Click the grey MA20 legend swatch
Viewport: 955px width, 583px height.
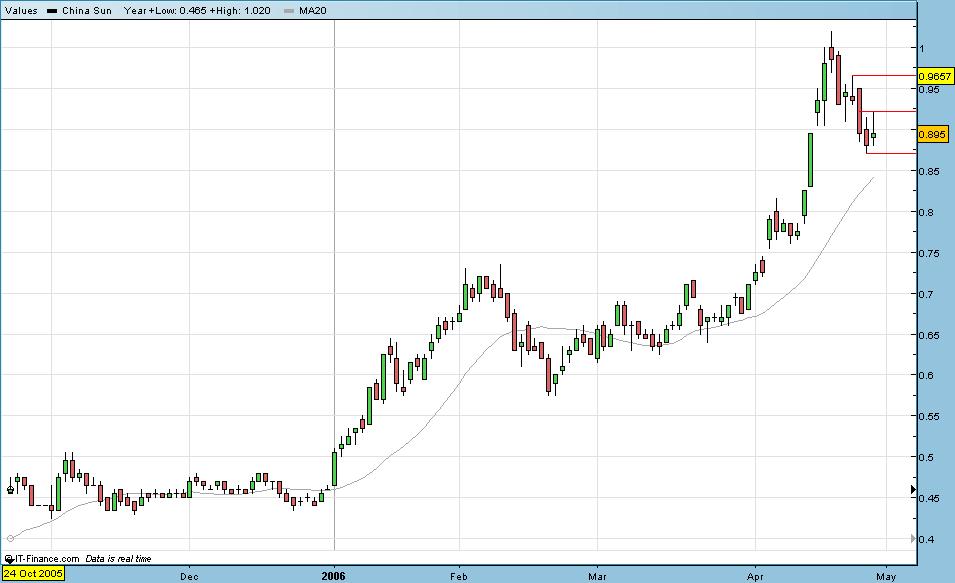pos(289,10)
